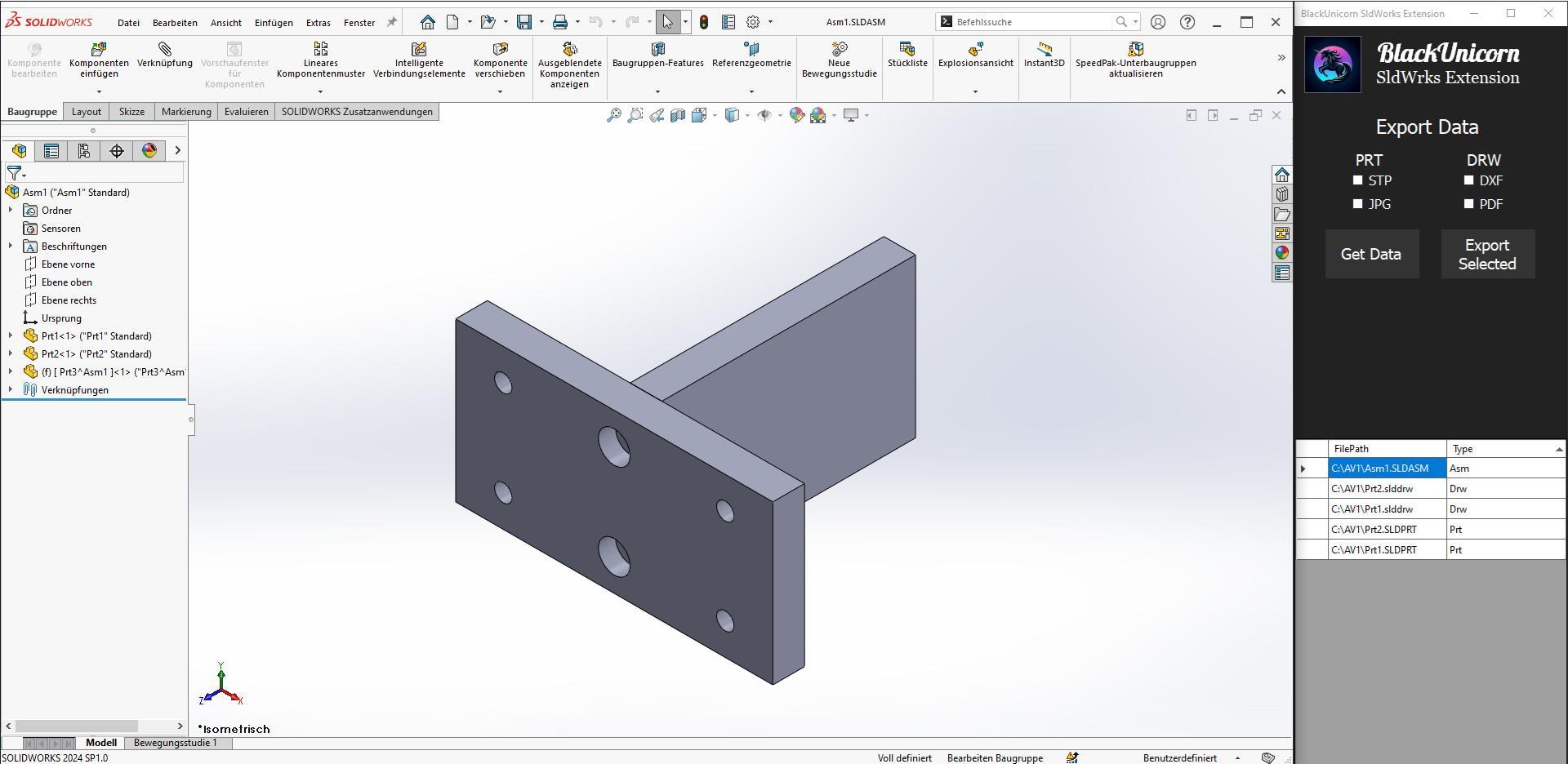The image size is (1568, 764).
Task: Switch to the Bewegungsstudie 1 tab
Action: pyautogui.click(x=176, y=743)
